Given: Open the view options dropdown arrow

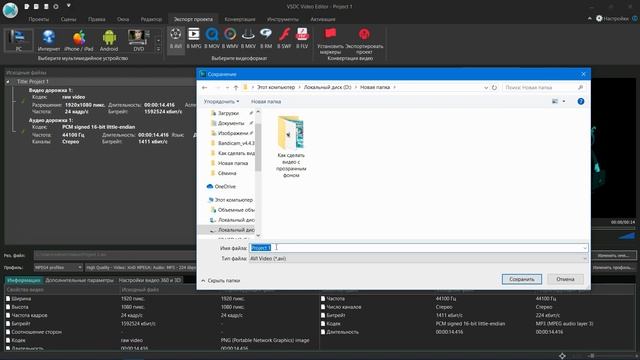Looking at the screenshot, I should [x=564, y=101].
